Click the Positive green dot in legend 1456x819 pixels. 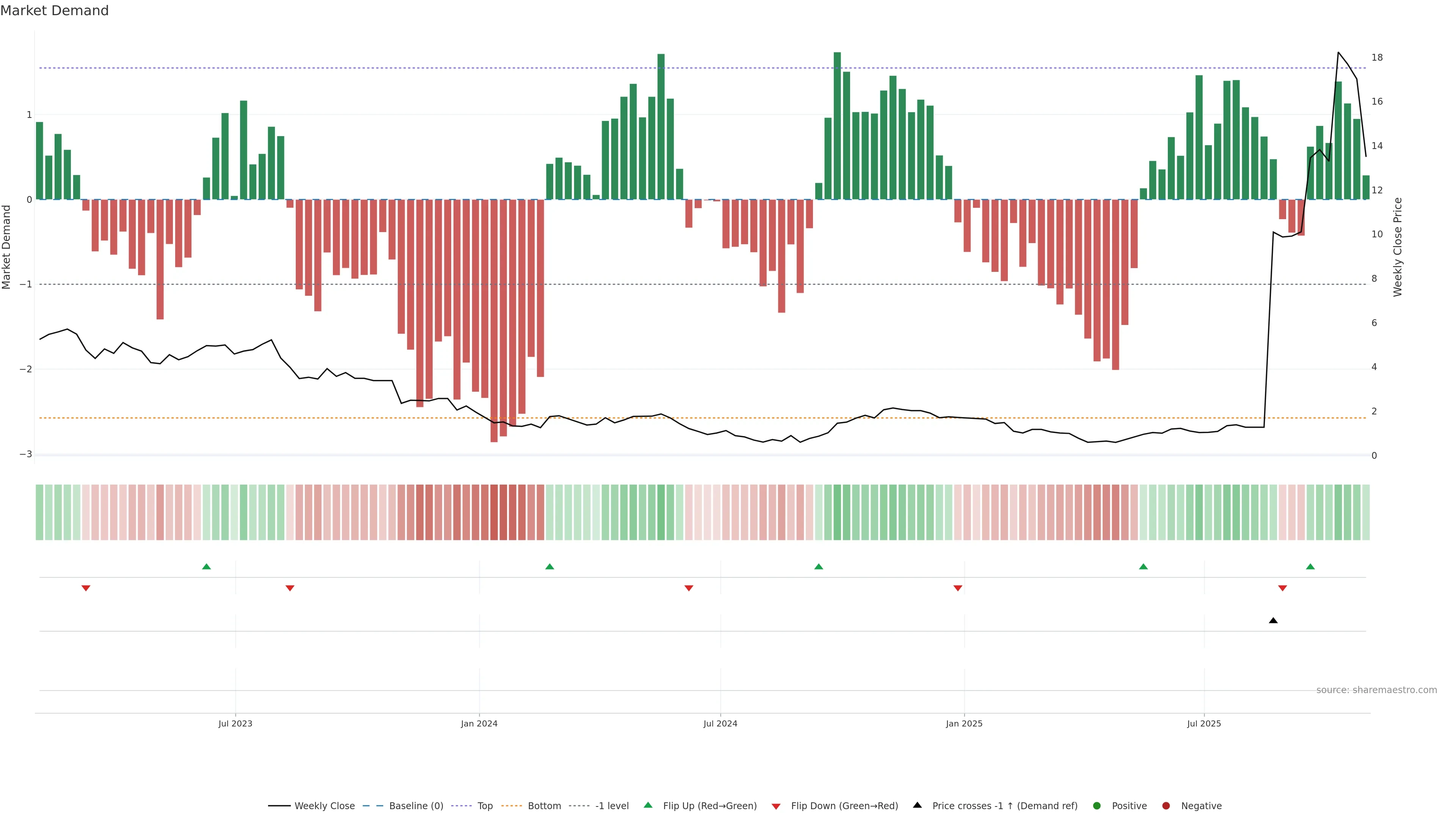pyautogui.click(x=1097, y=806)
